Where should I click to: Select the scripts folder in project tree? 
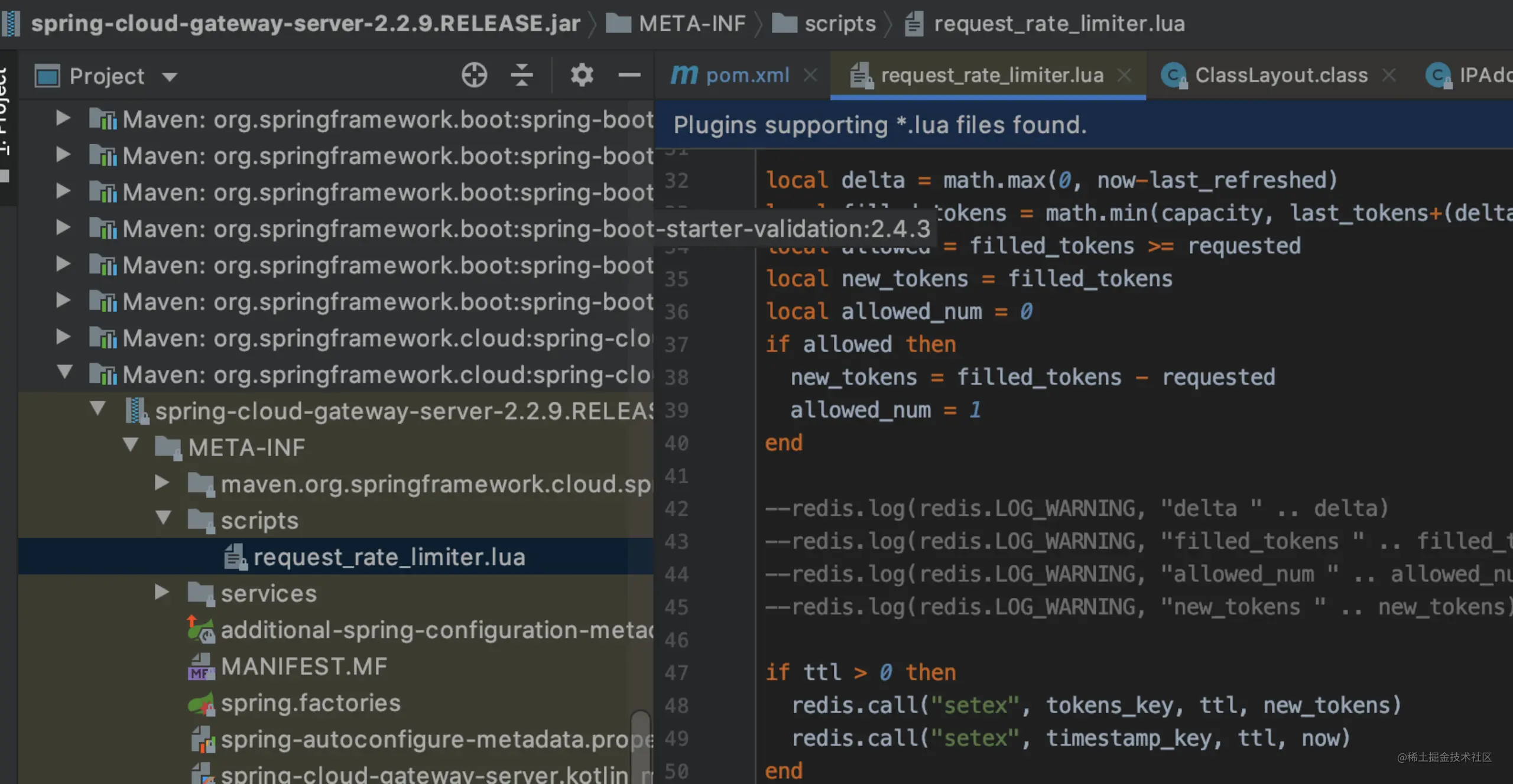tap(336, 521)
